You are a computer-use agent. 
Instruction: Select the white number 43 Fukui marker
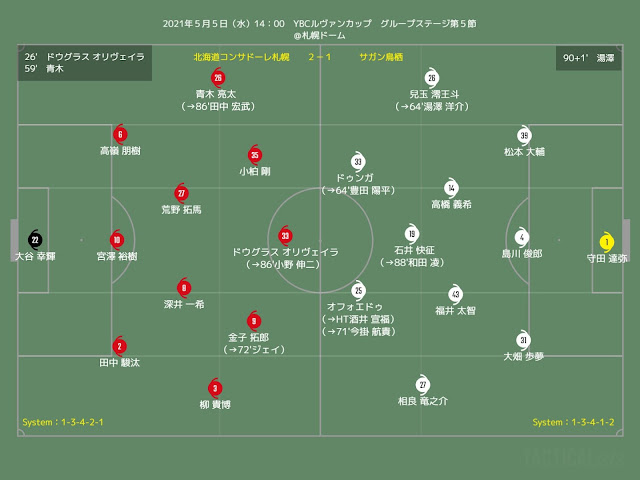[x=456, y=294]
